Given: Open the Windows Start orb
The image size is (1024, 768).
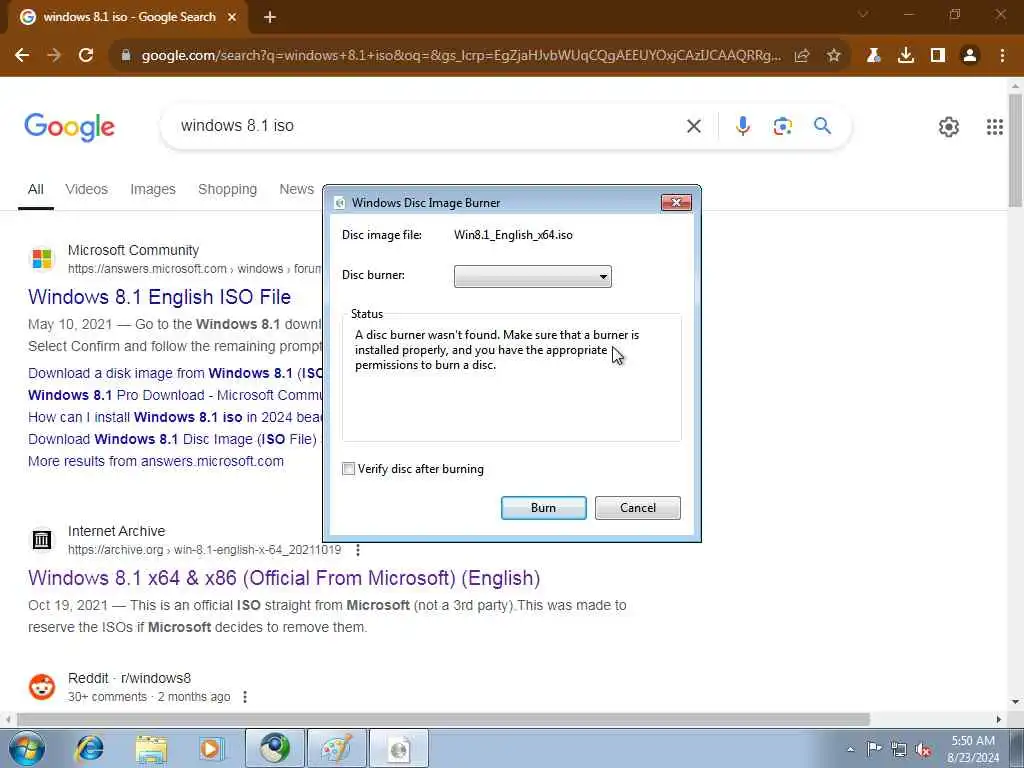Looking at the screenshot, I should pyautogui.click(x=26, y=748).
